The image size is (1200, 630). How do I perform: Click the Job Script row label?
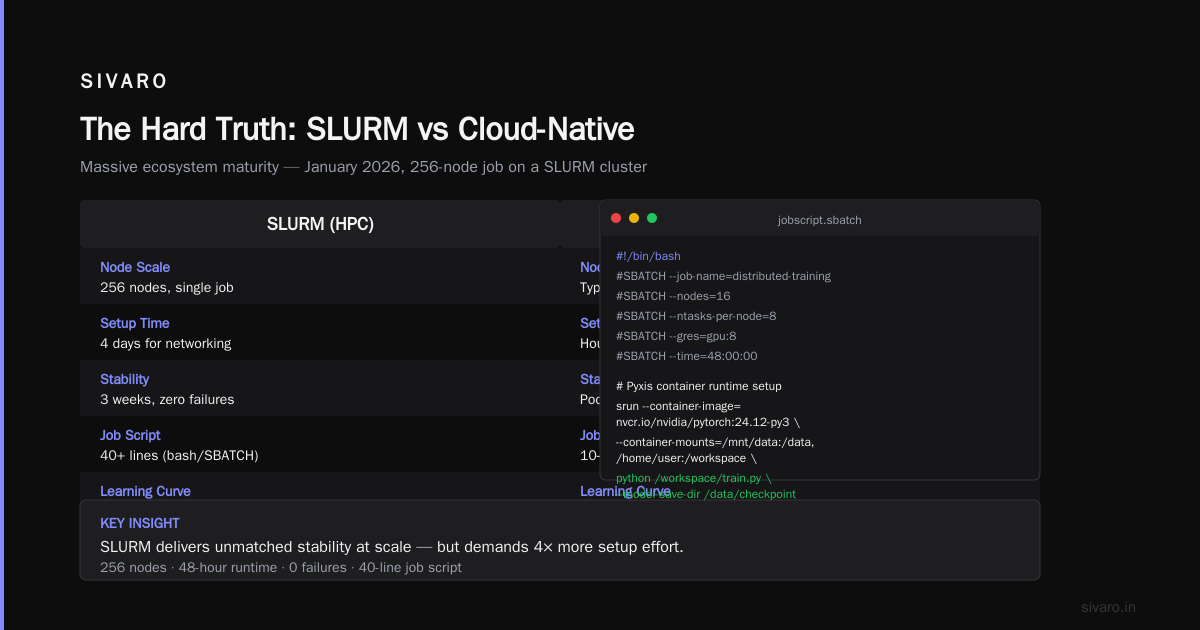pos(130,435)
